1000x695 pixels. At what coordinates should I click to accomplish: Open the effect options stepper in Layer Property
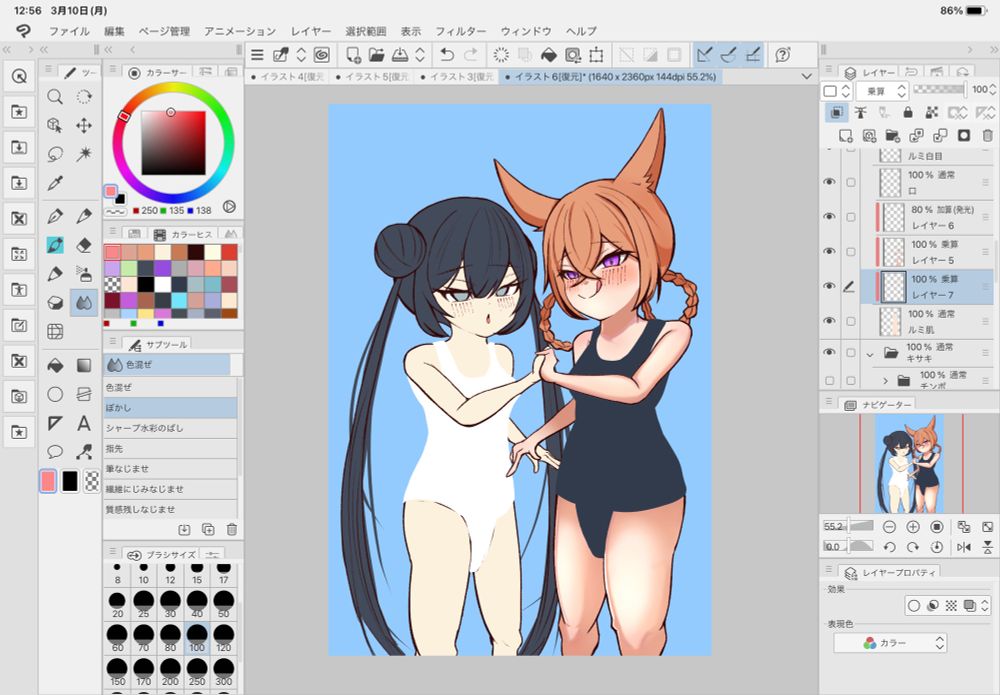(x=984, y=605)
